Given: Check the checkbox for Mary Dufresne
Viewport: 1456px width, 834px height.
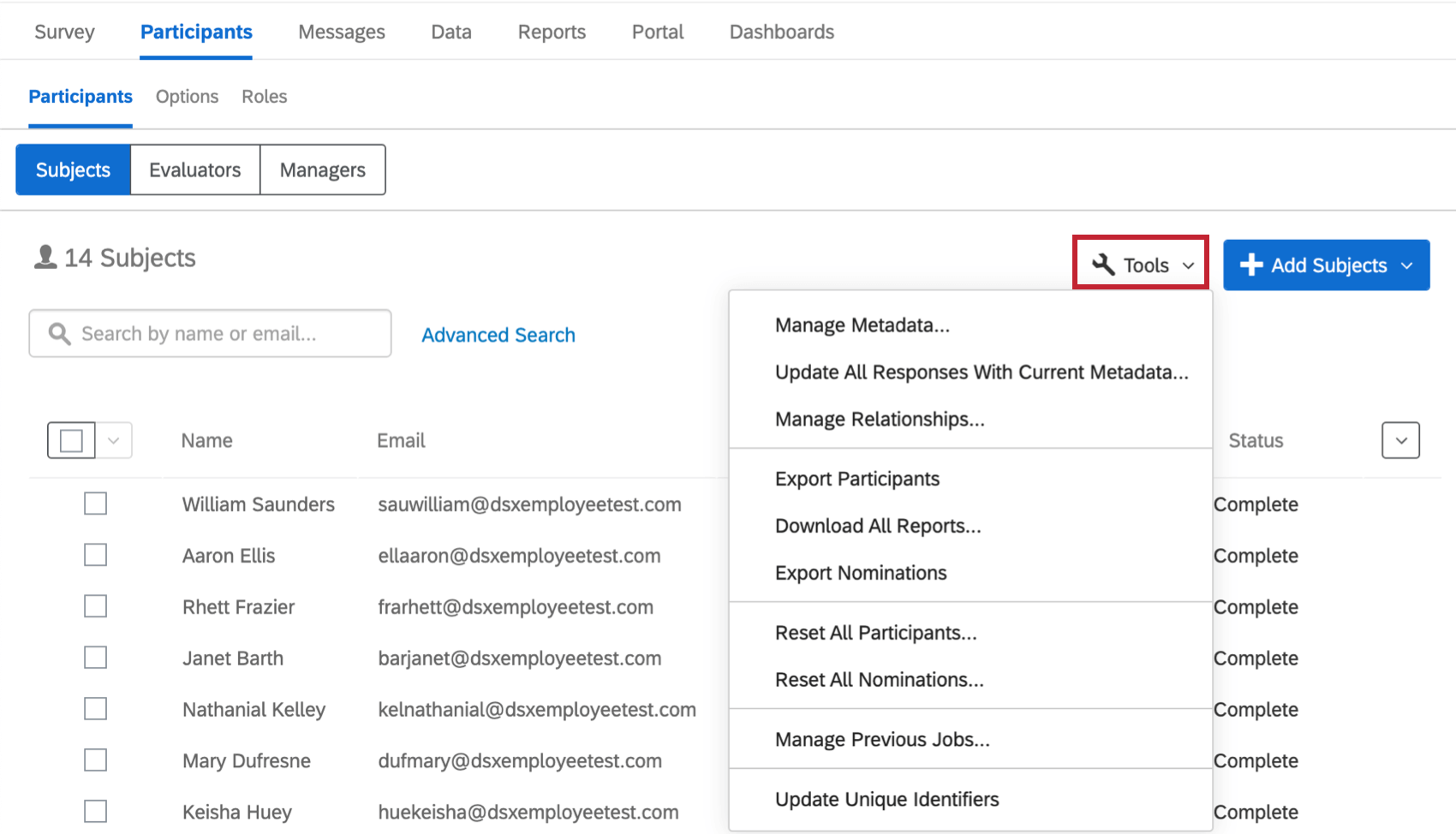Looking at the screenshot, I should [95, 760].
